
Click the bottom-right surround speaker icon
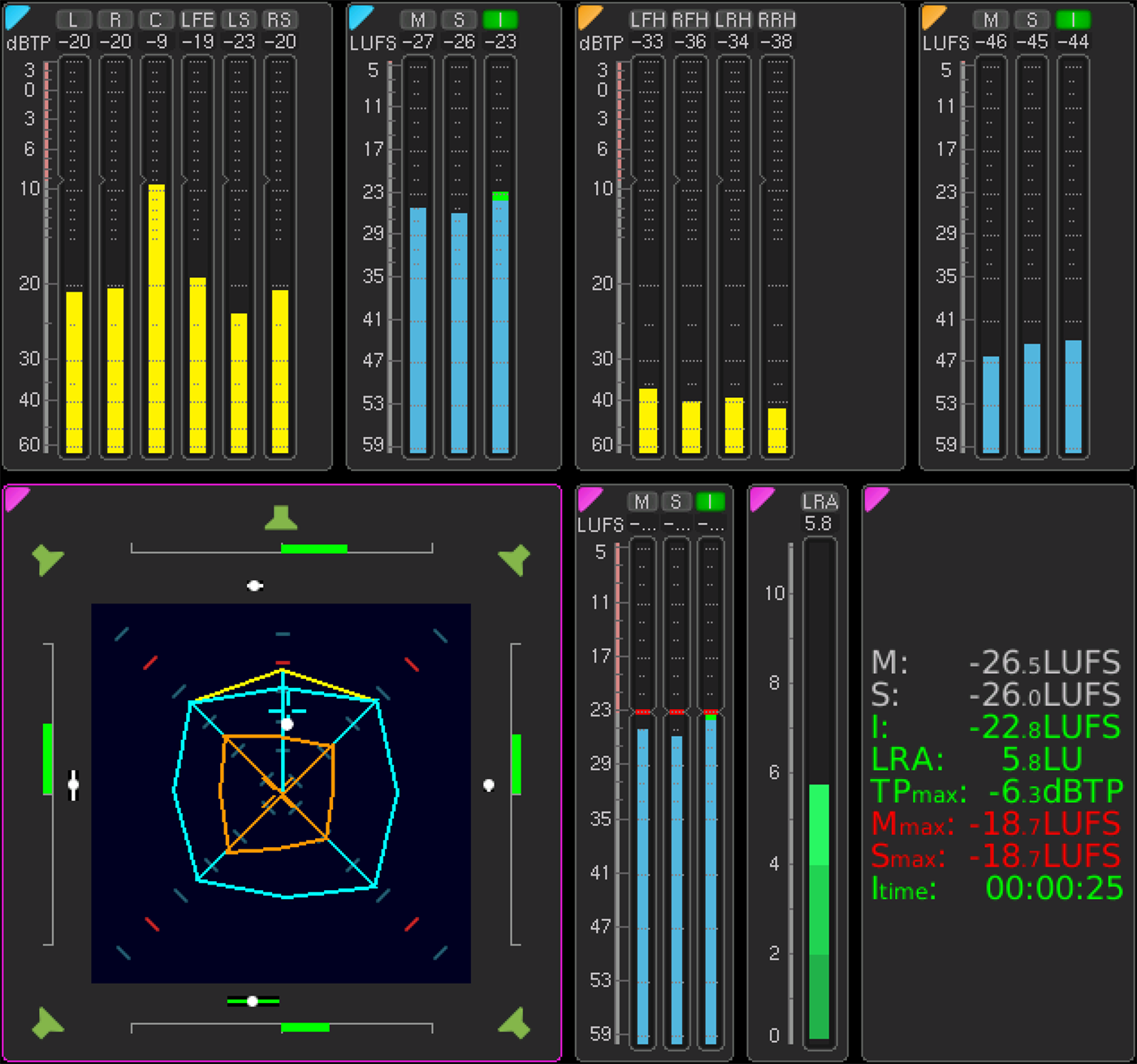pos(514,1023)
